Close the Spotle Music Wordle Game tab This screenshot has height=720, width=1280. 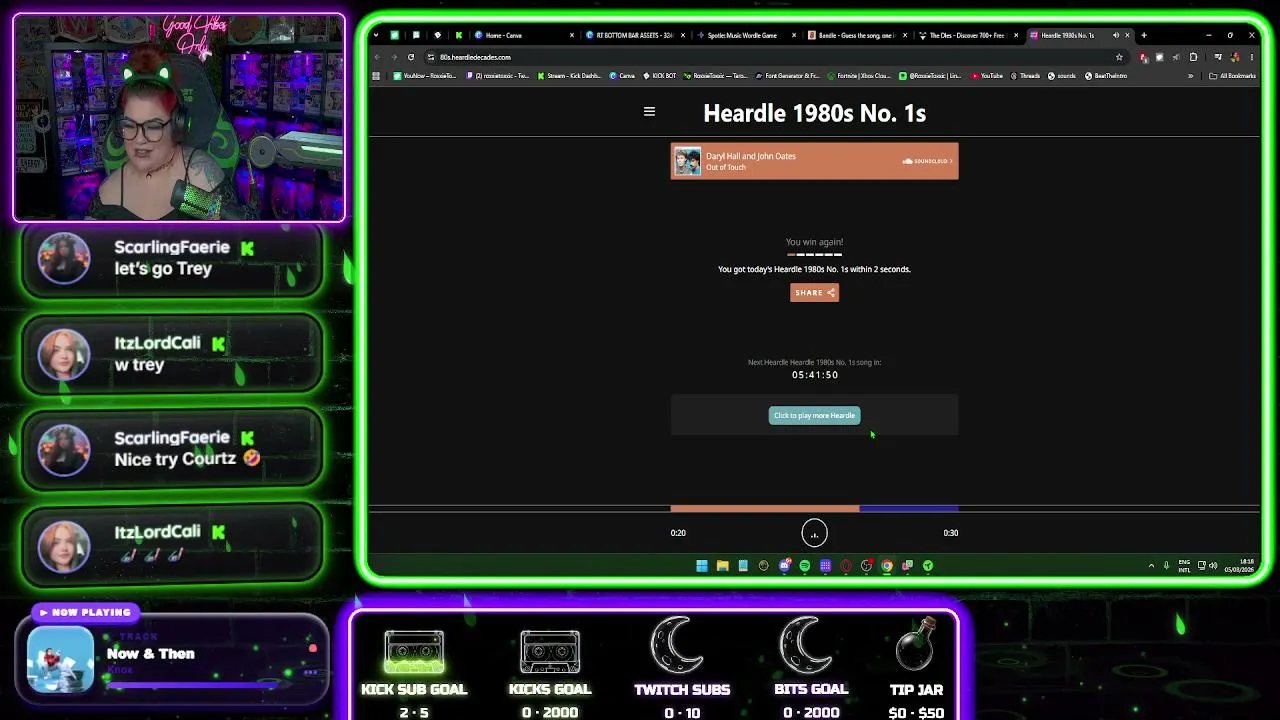point(794,35)
